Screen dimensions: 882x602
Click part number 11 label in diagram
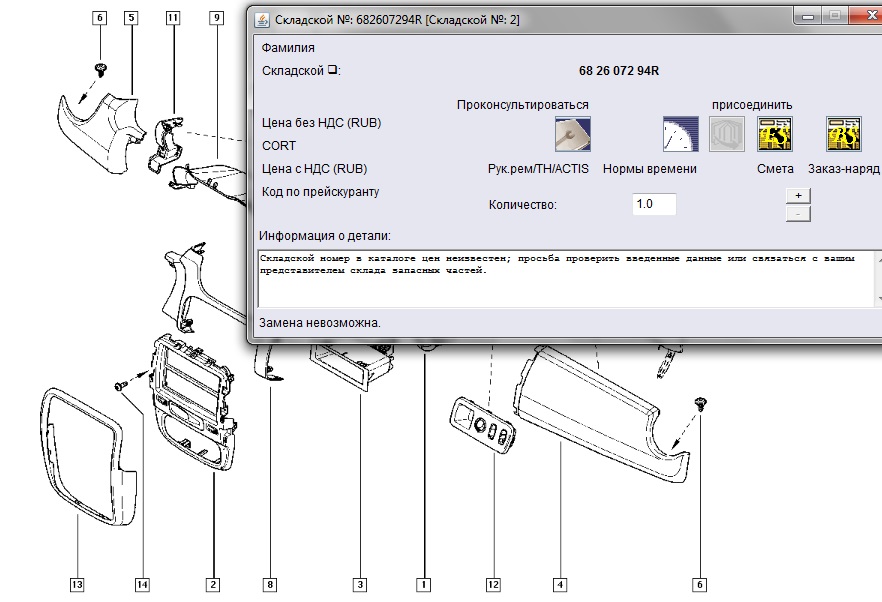[173, 18]
